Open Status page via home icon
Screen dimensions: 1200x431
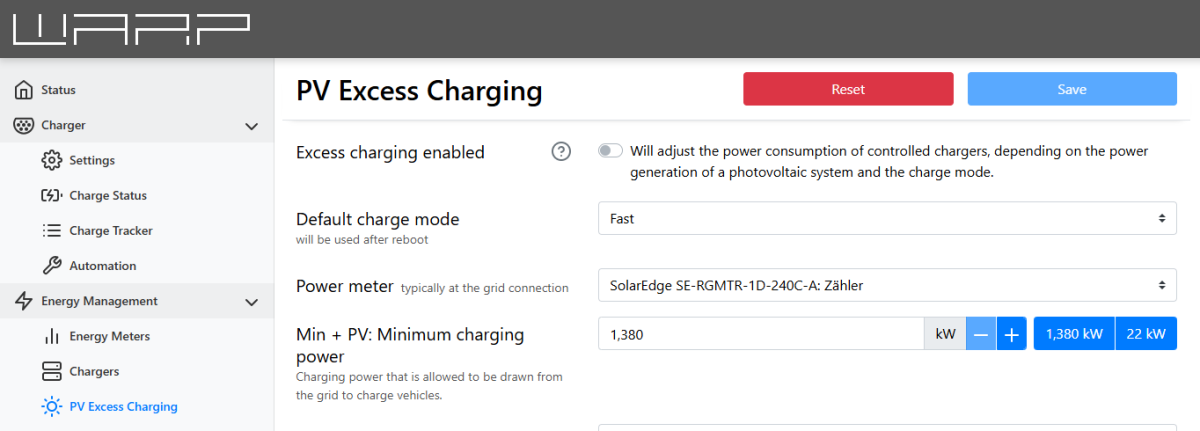coord(24,90)
